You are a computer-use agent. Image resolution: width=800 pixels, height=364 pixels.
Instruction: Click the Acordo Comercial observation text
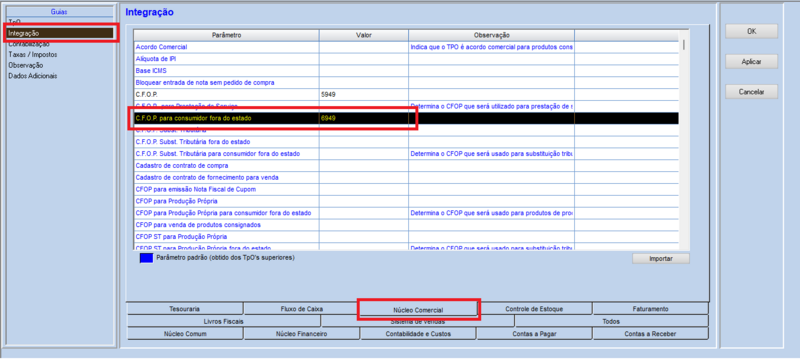click(x=491, y=47)
